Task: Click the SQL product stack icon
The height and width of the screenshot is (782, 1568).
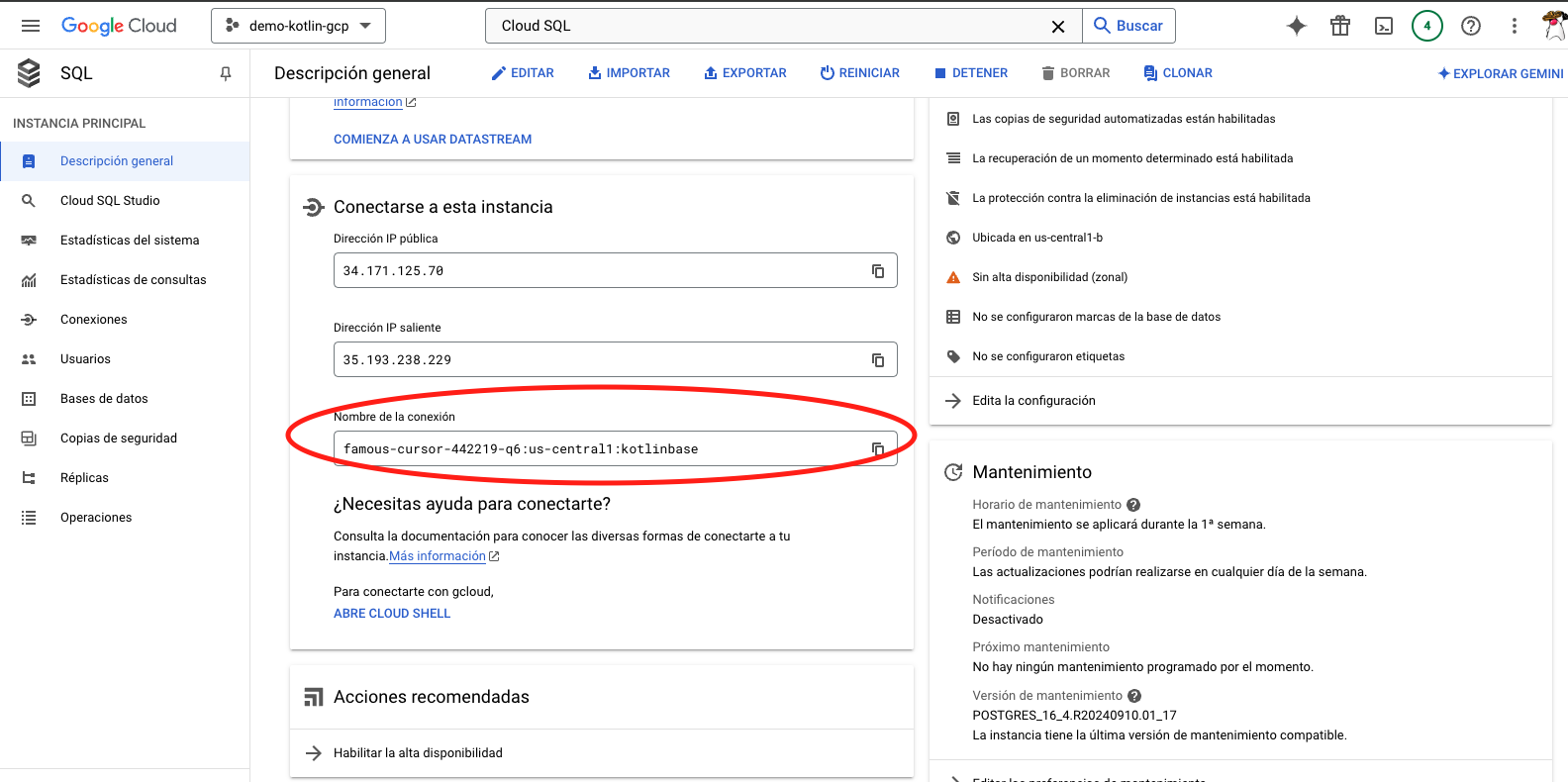Action: tap(30, 73)
